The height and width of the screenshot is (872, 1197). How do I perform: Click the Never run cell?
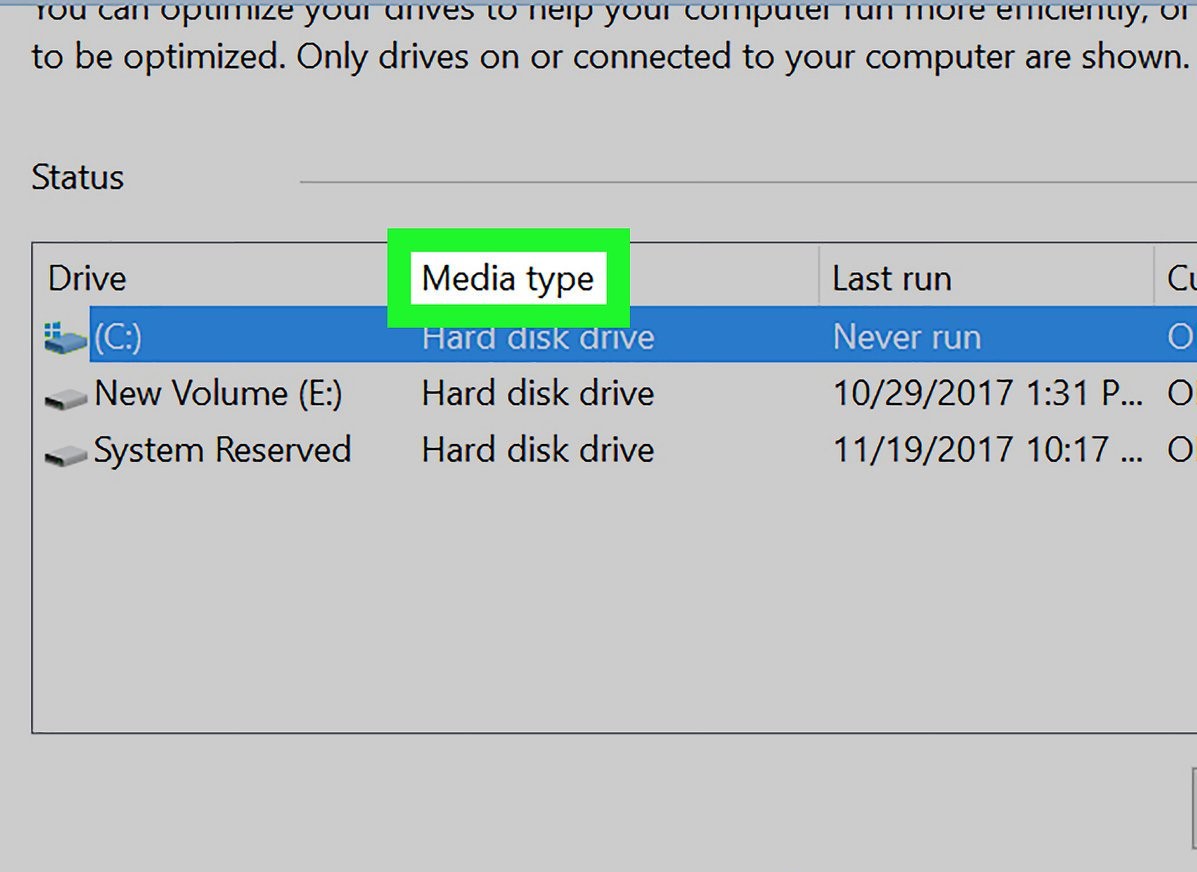tap(906, 338)
